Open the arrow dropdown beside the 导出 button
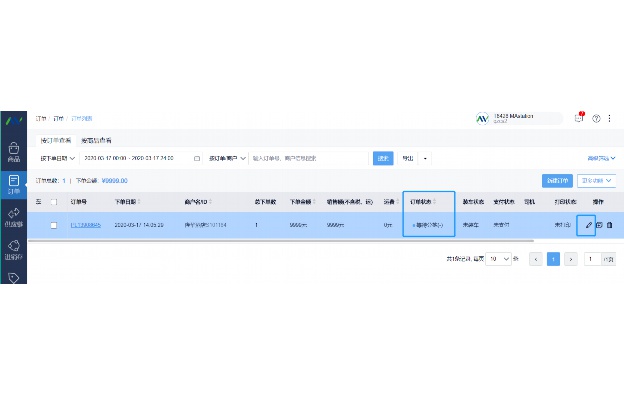The width and height of the screenshot is (624, 395). pyautogui.click(x=425, y=158)
